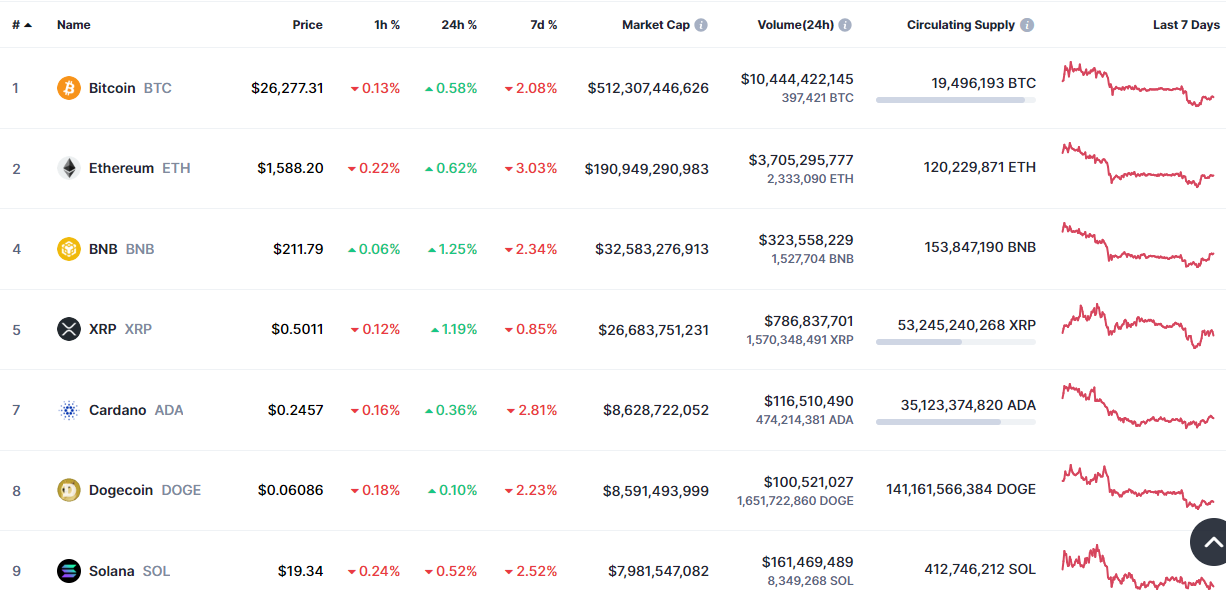
Task: Click BNB supply 153,847,190 BNB
Action: [980, 247]
